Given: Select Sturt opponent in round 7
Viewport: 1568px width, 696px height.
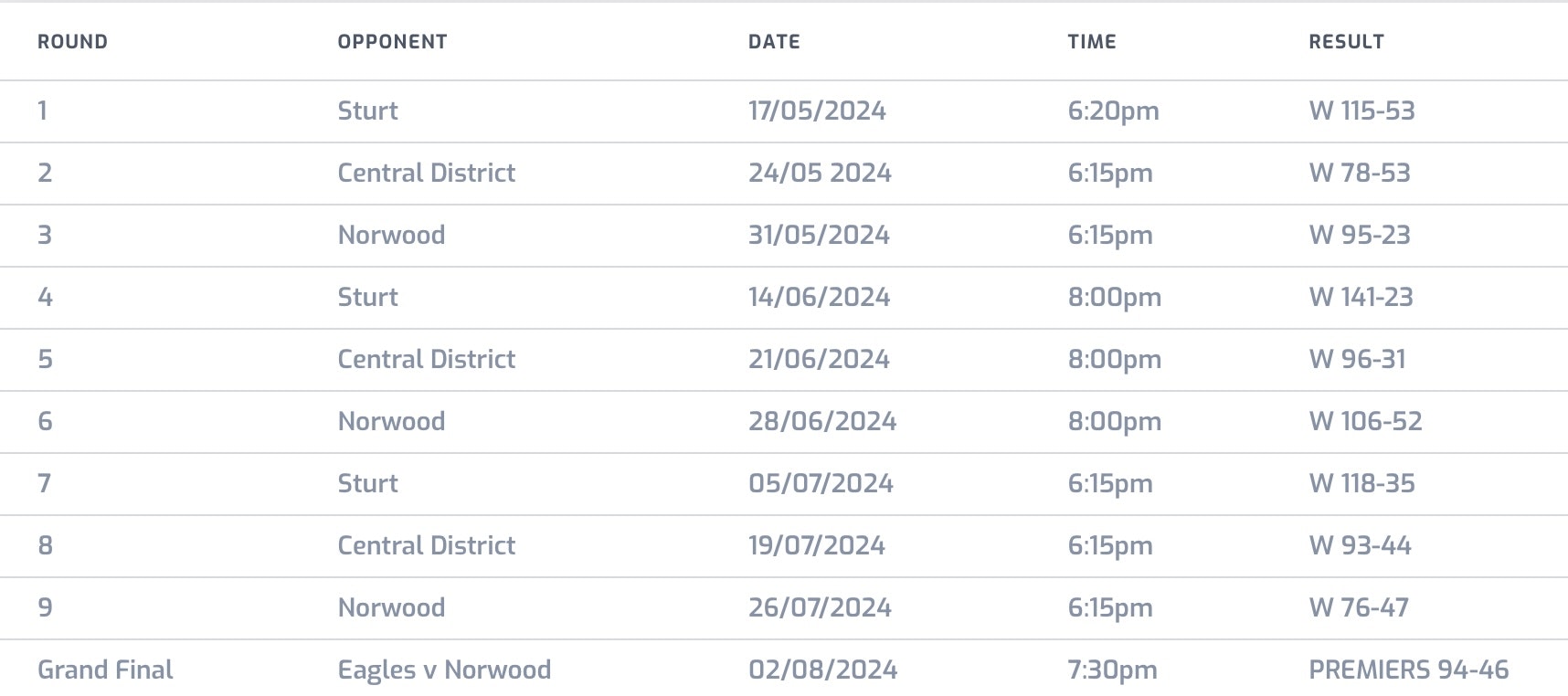Looking at the screenshot, I should (x=367, y=484).
